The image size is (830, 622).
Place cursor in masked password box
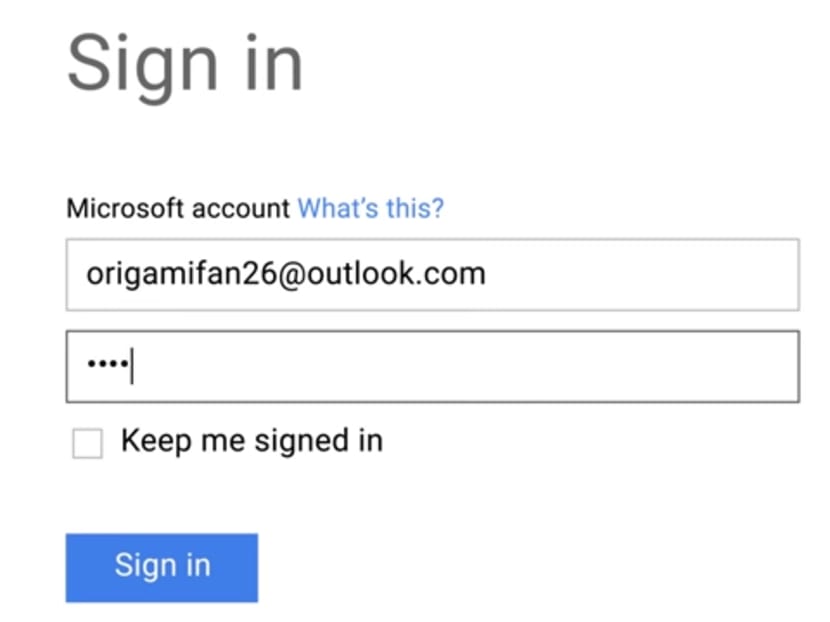432,366
